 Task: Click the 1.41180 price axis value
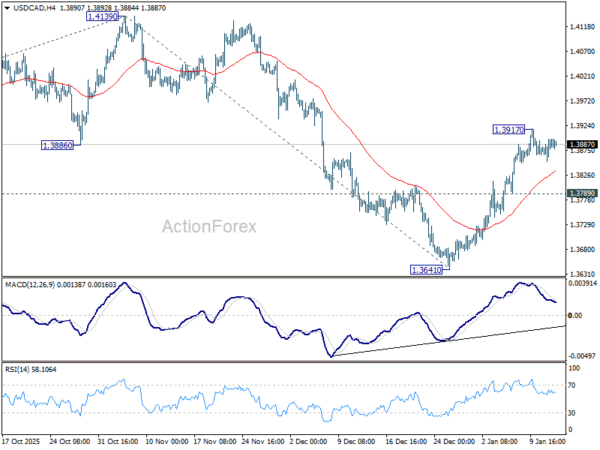point(582,27)
